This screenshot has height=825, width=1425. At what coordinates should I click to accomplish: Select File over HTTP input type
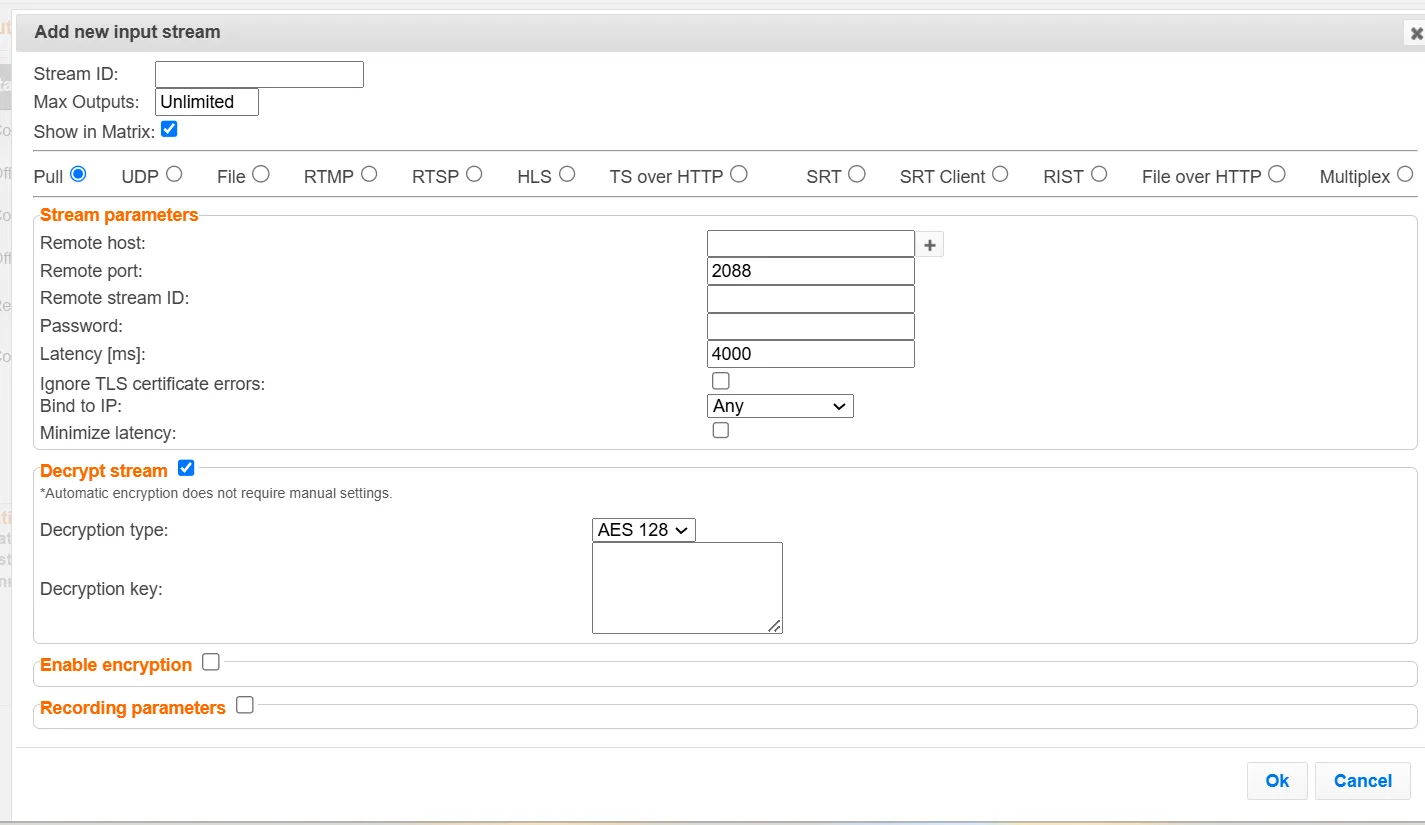(1277, 174)
